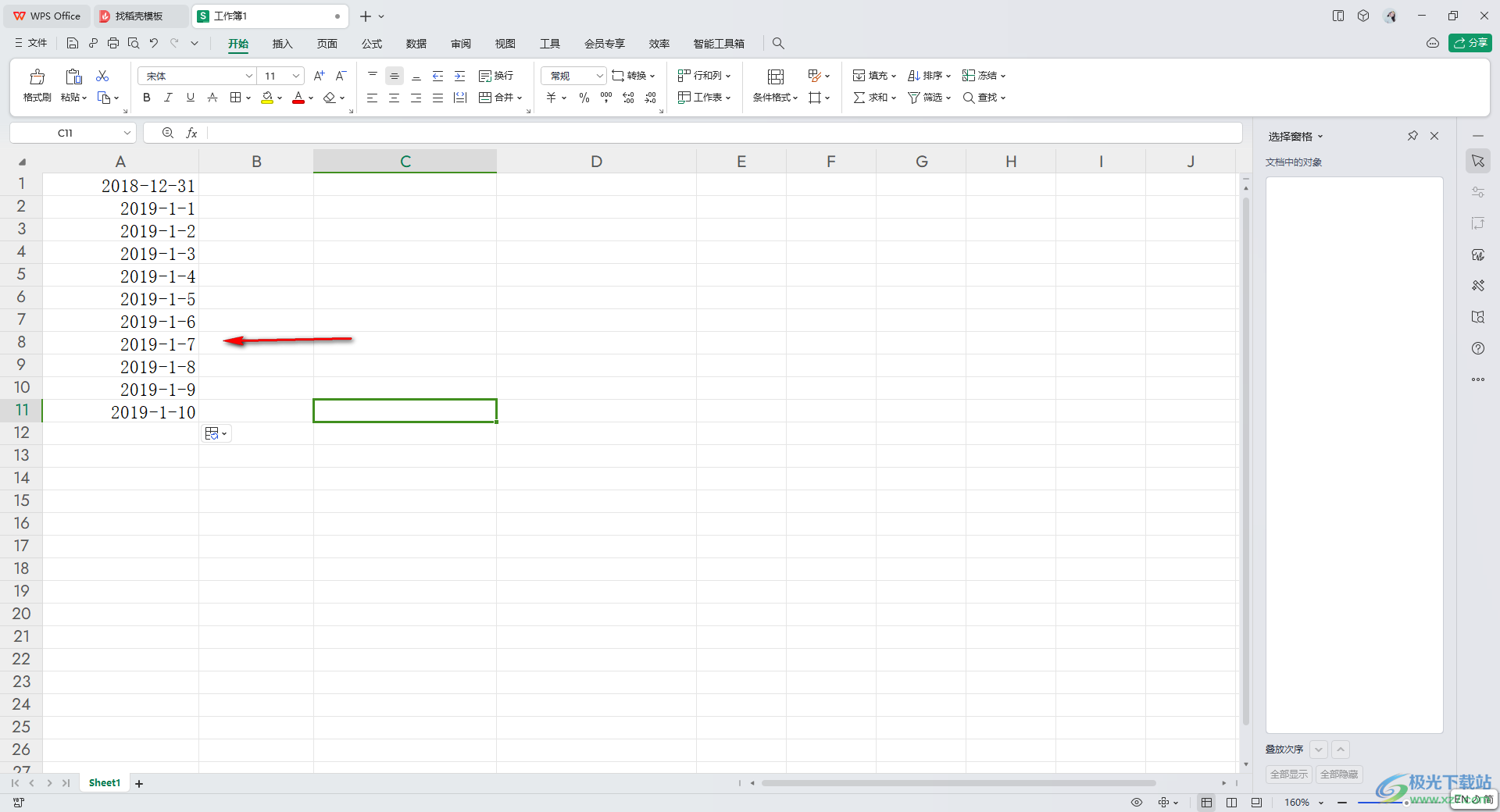Switch to the 视图 (View) tab
The width and height of the screenshot is (1500, 812).
tap(505, 44)
